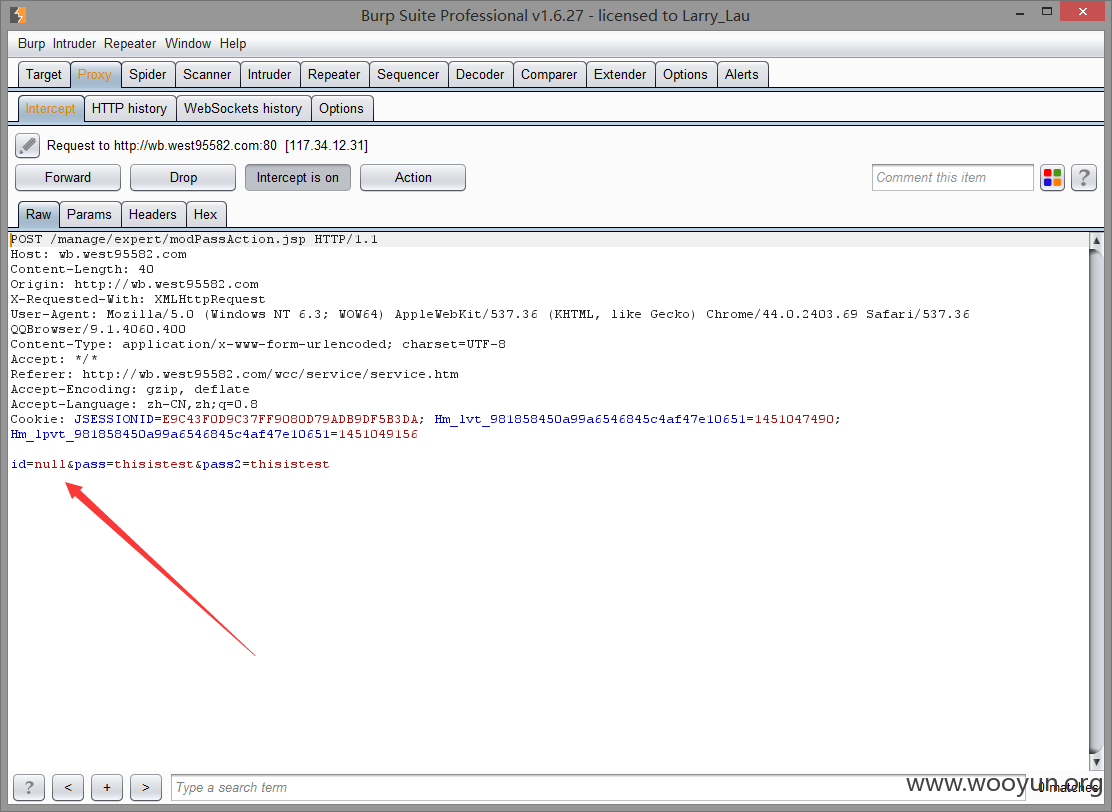Screen dimensions: 1112x812
Task: Forward the intercepted request
Action: point(68,177)
